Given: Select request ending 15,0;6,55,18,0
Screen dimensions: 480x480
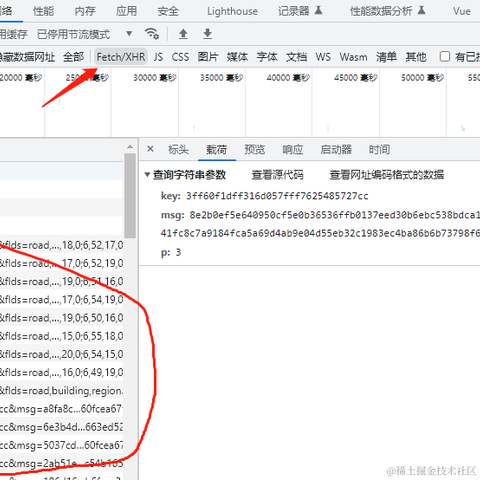Looking at the screenshot, I should (x=61, y=336).
